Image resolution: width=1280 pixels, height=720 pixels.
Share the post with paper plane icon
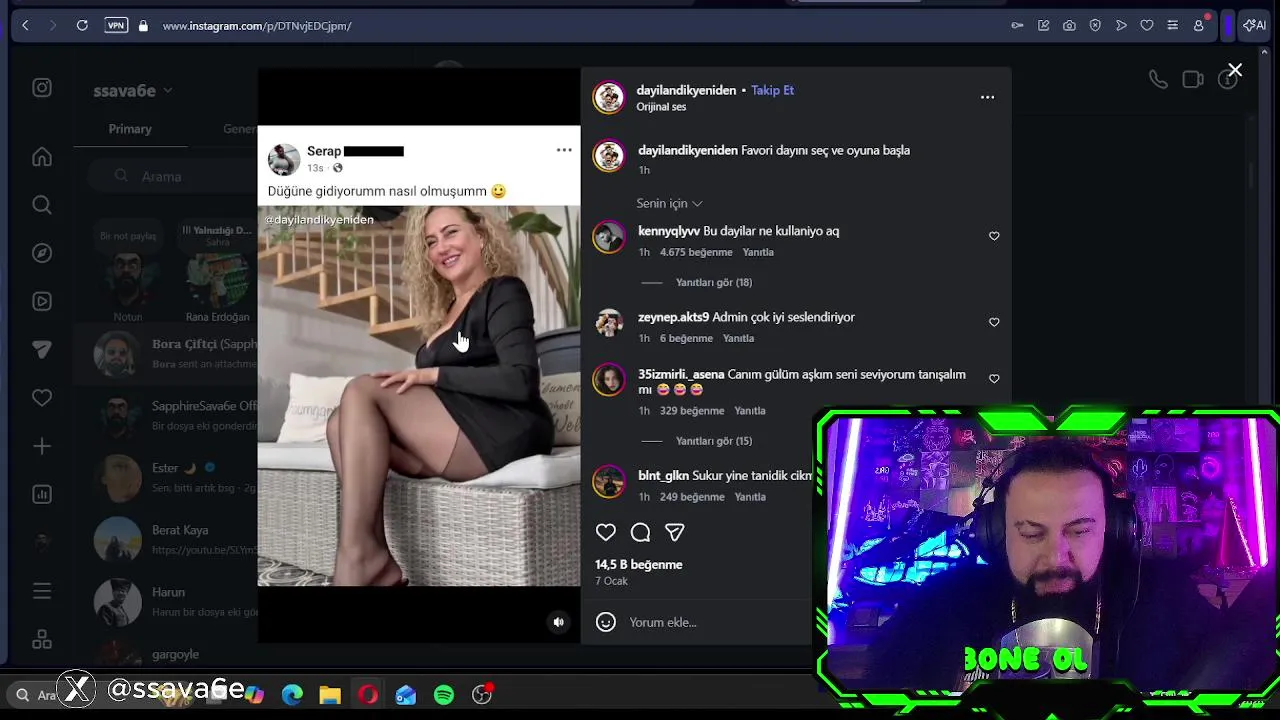[675, 532]
